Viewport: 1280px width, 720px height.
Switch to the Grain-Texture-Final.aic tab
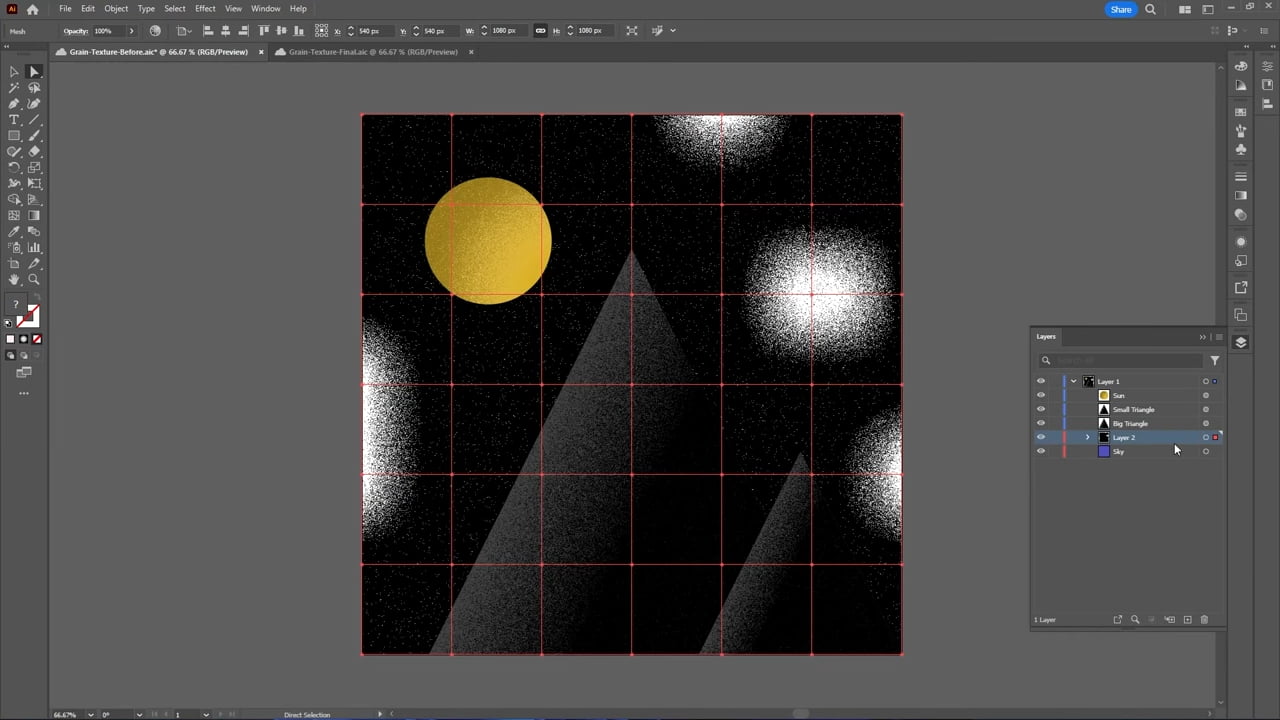370,52
